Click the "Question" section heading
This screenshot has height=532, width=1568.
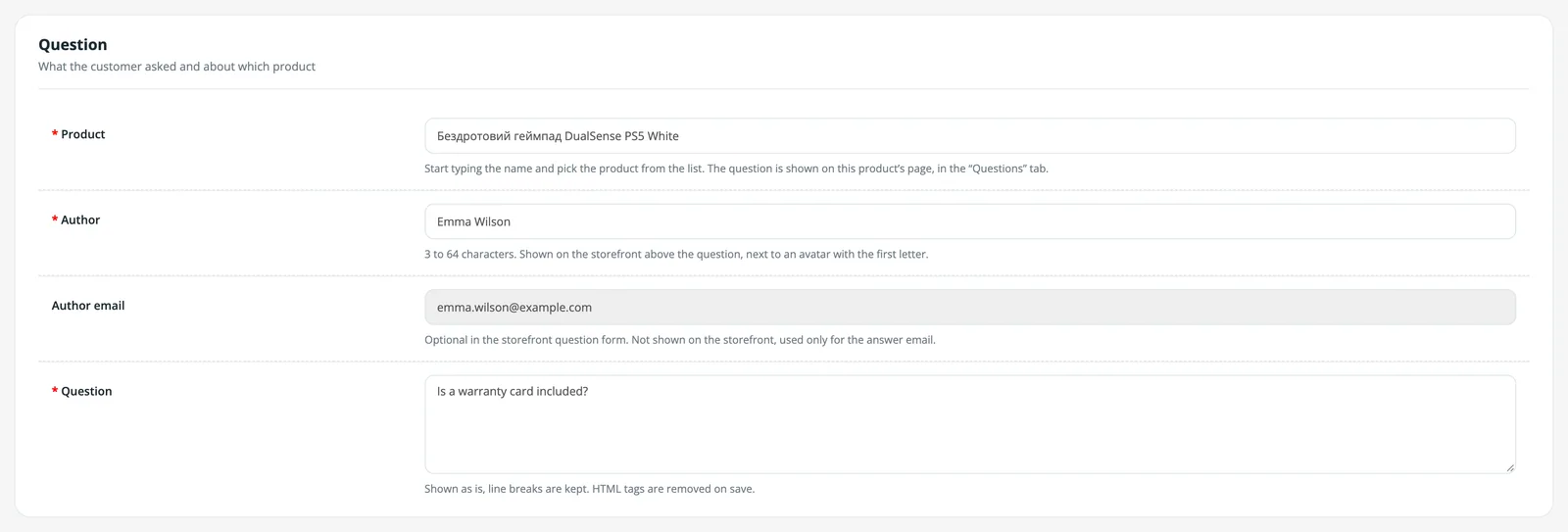[x=73, y=45]
